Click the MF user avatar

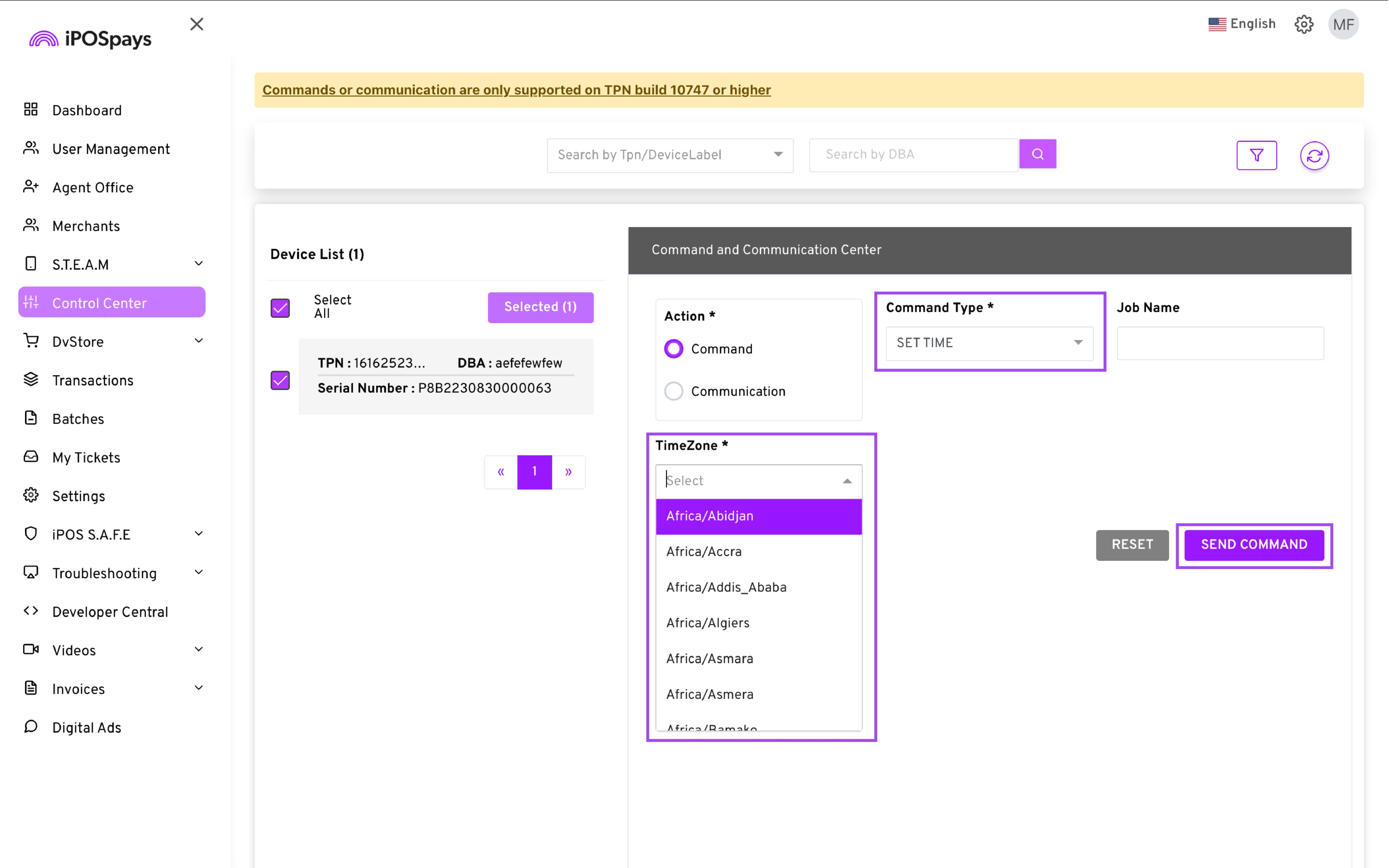click(x=1343, y=24)
